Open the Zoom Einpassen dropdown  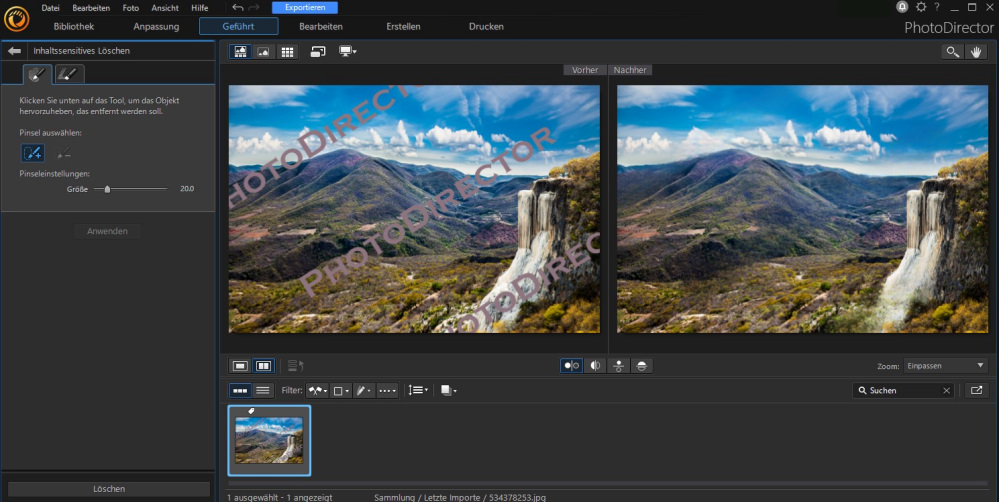point(945,366)
